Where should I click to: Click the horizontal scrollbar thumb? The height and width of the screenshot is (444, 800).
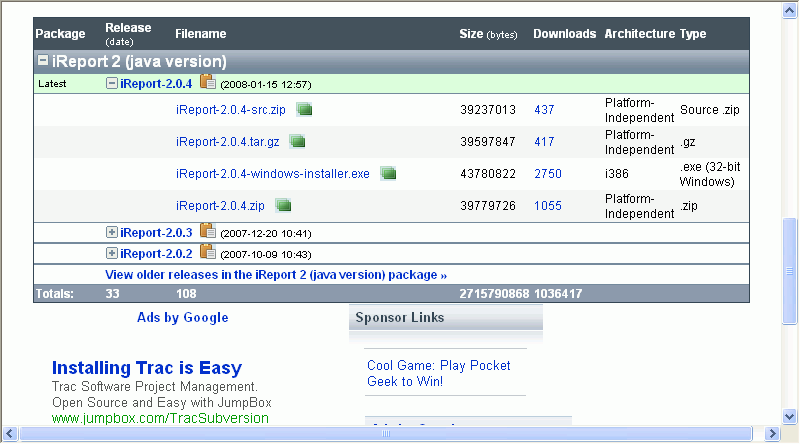pos(386,434)
